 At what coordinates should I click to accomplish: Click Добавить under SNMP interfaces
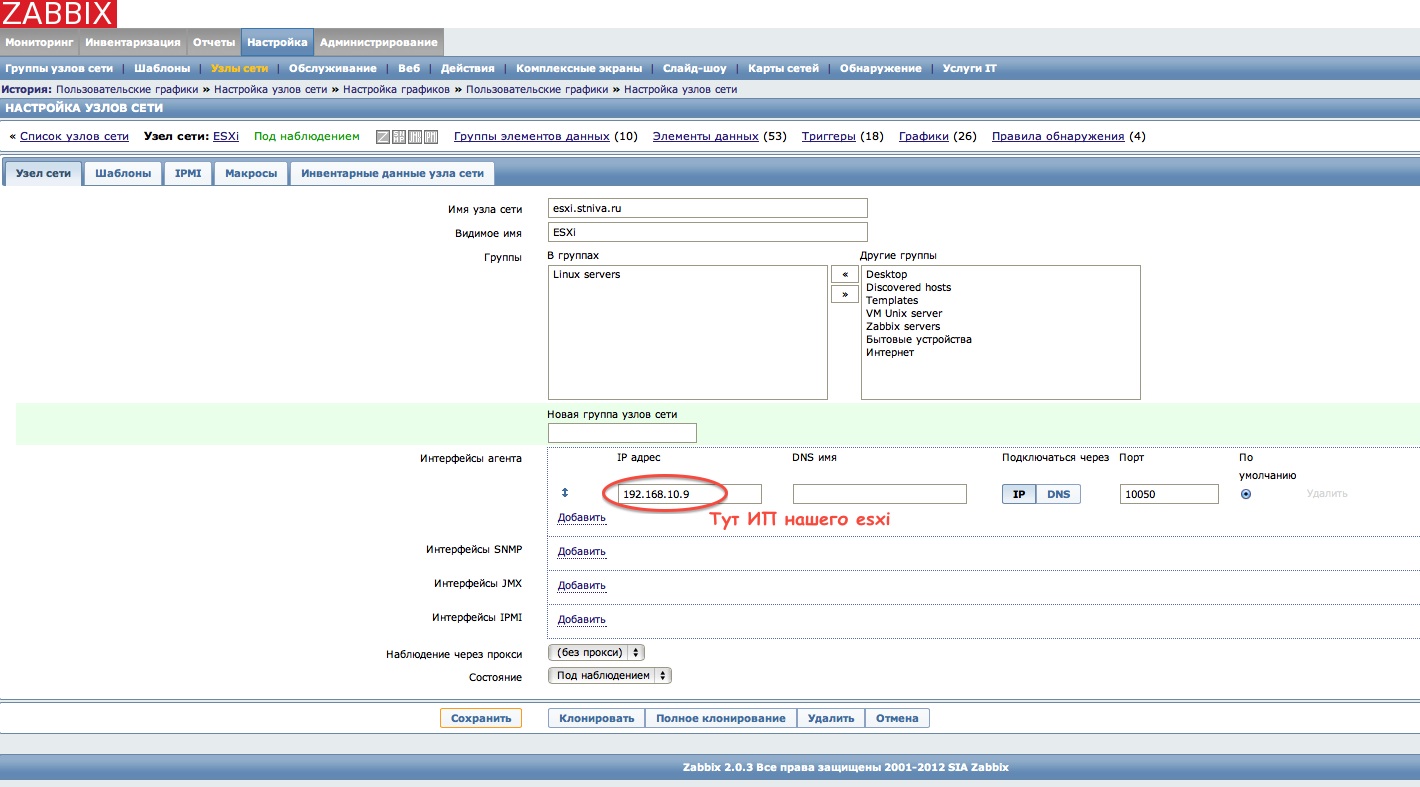[582, 551]
